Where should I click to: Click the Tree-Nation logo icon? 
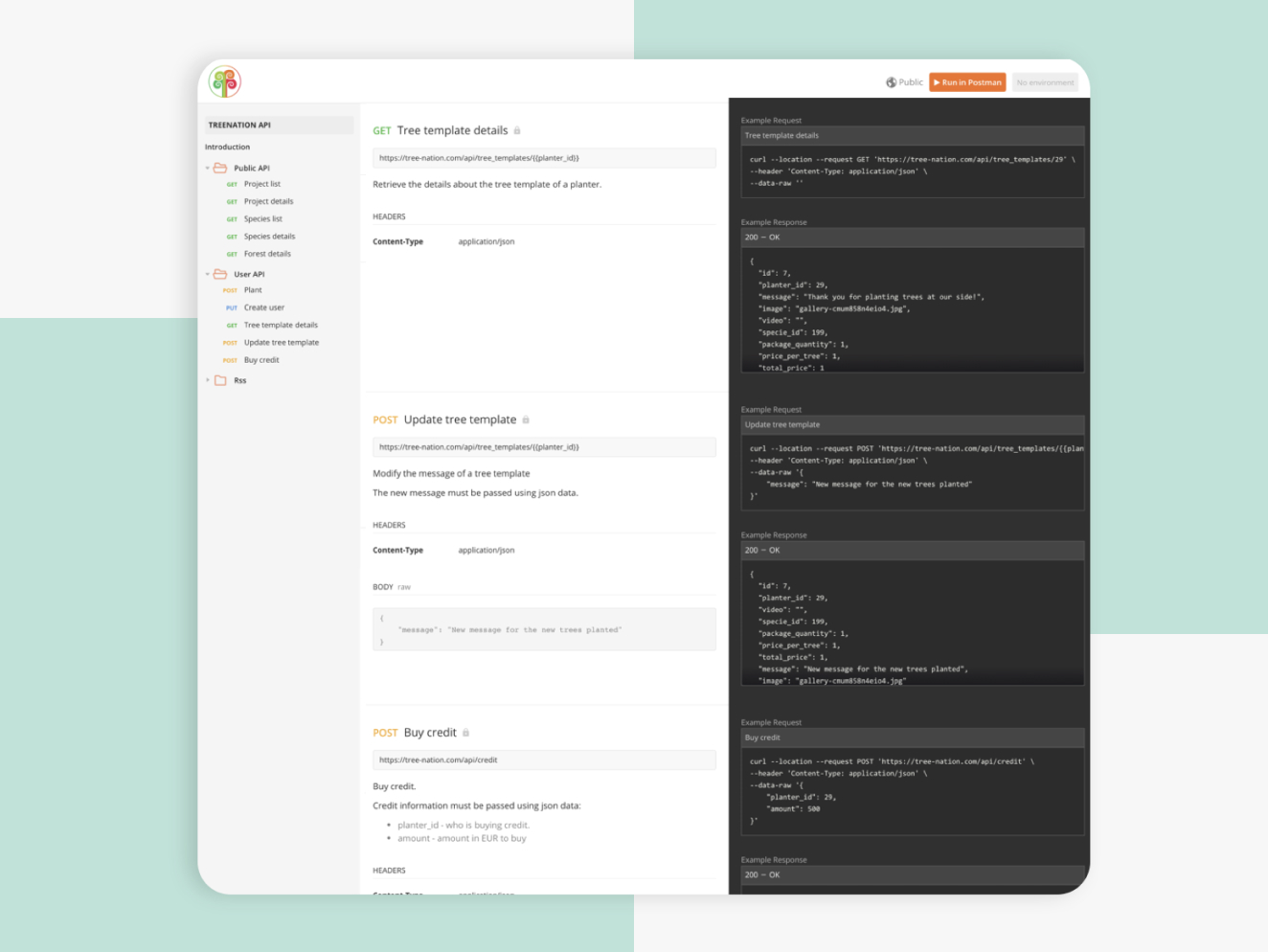[x=225, y=82]
